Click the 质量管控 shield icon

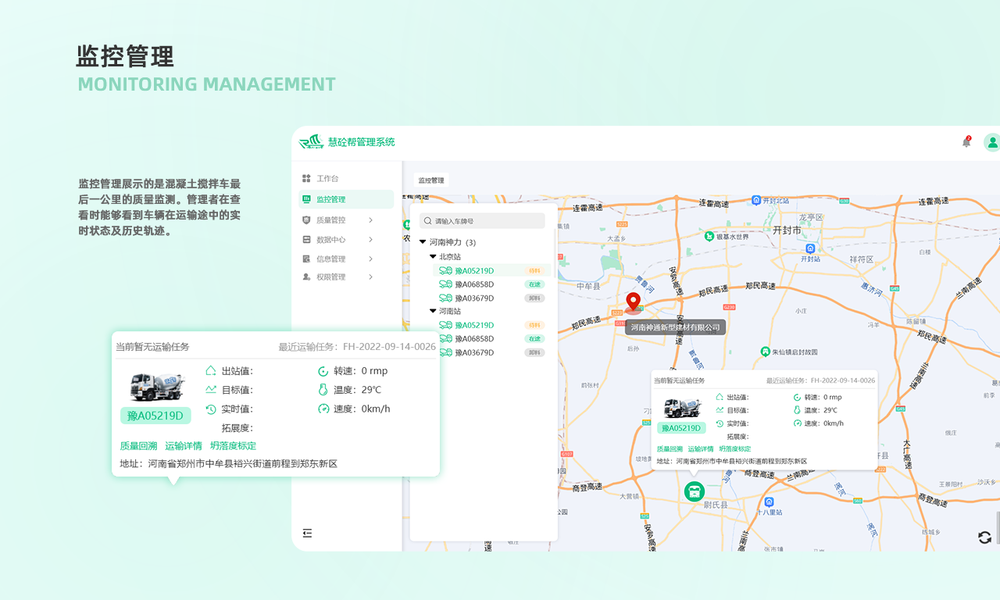click(x=306, y=220)
